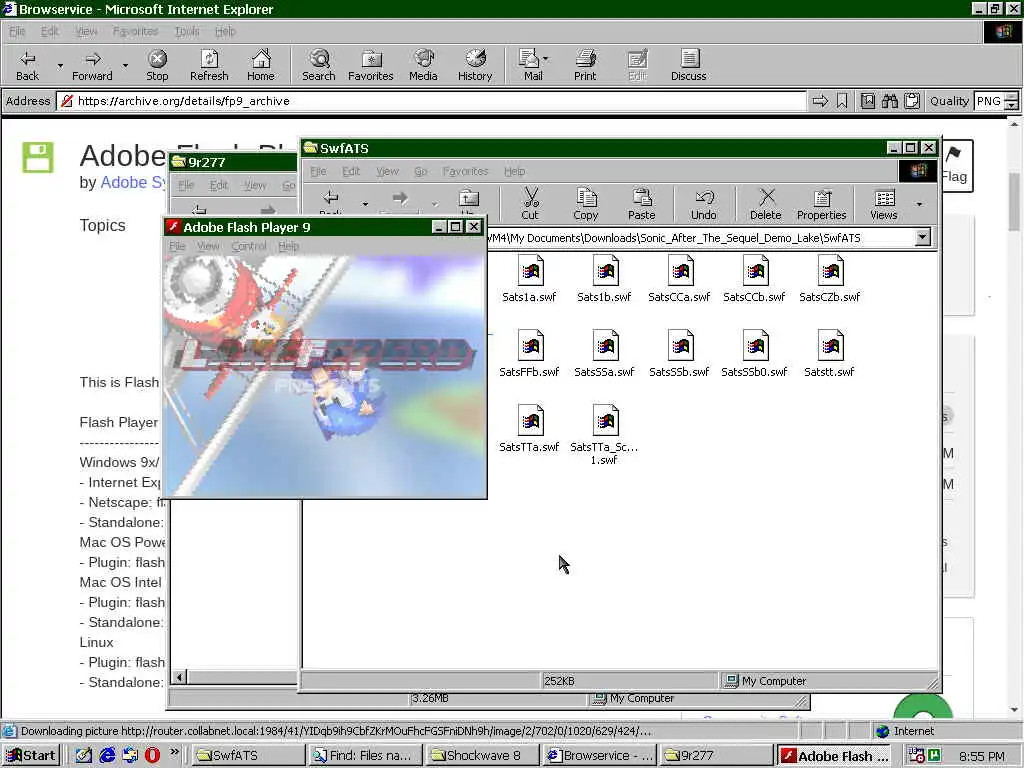Click the Up folder button in SwfATS
1024x768 pixels.
click(x=468, y=202)
